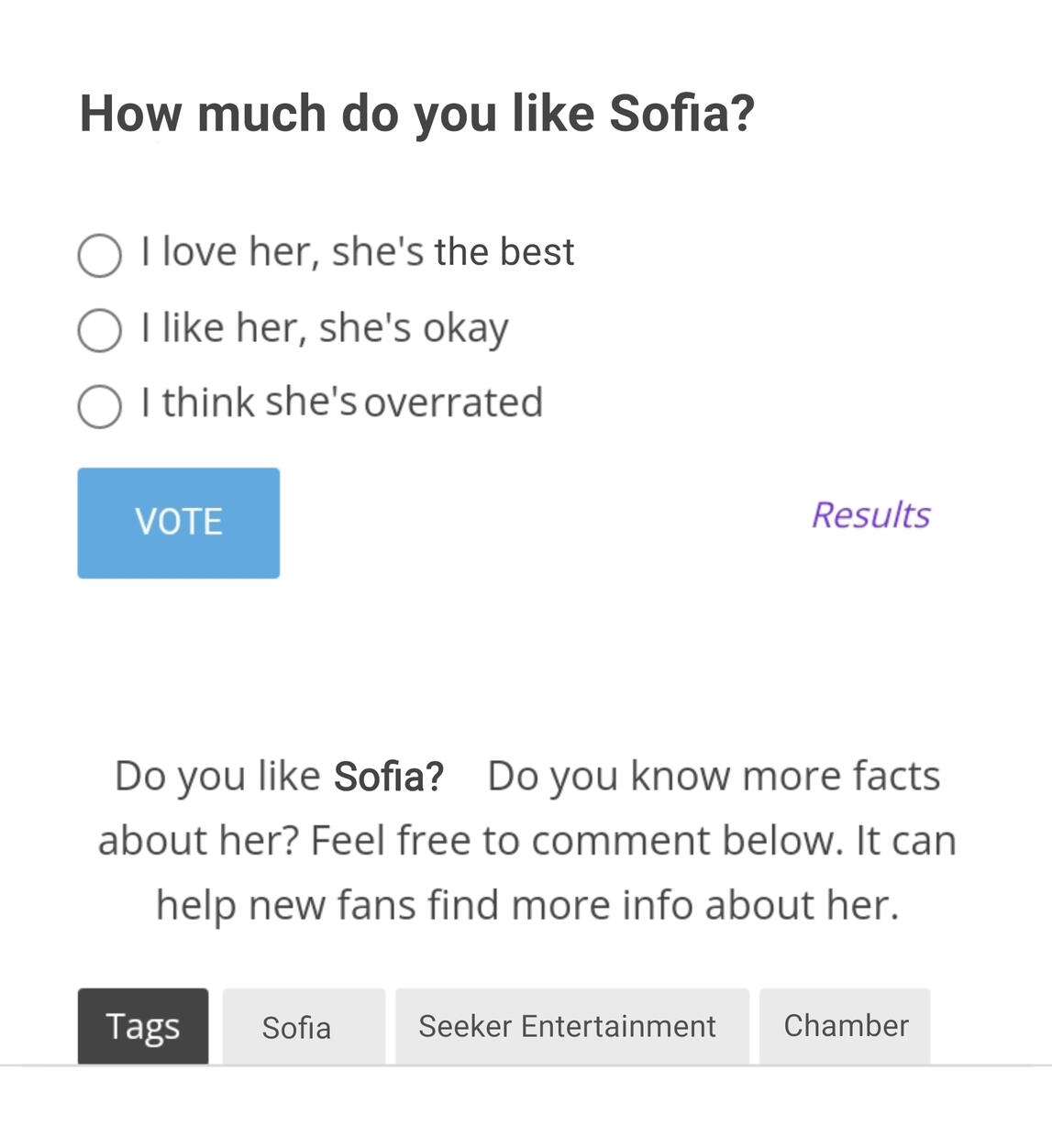The width and height of the screenshot is (1052, 1148).
Task: Click the "How much do you like Sofia?" heading
Action: click(416, 114)
